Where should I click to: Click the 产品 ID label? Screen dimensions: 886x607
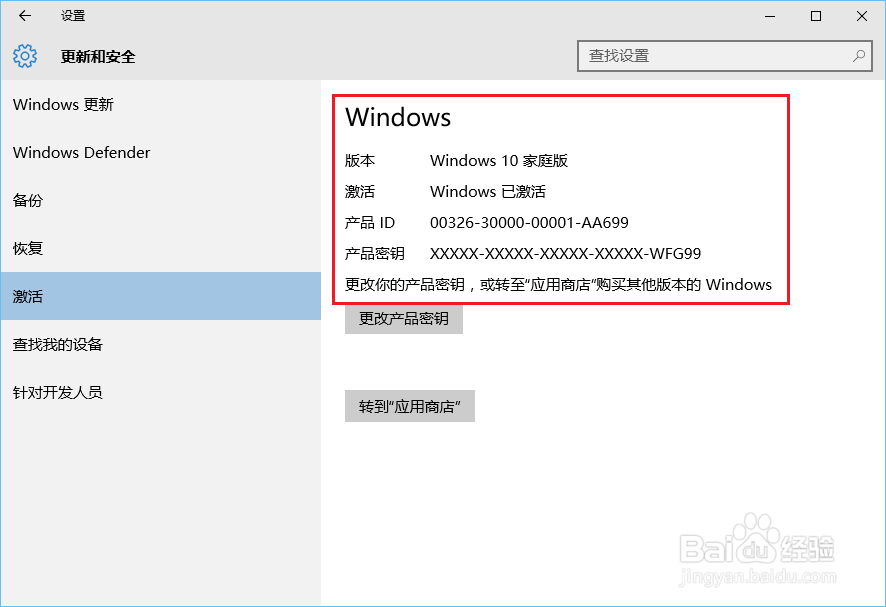[370, 223]
